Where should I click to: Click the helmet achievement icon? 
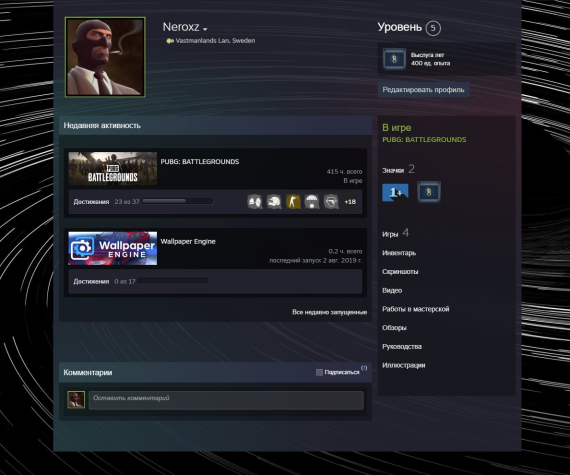pos(274,202)
